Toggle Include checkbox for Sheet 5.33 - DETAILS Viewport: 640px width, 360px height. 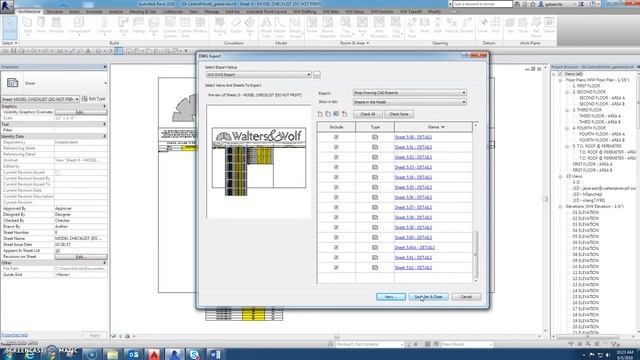(x=336, y=167)
